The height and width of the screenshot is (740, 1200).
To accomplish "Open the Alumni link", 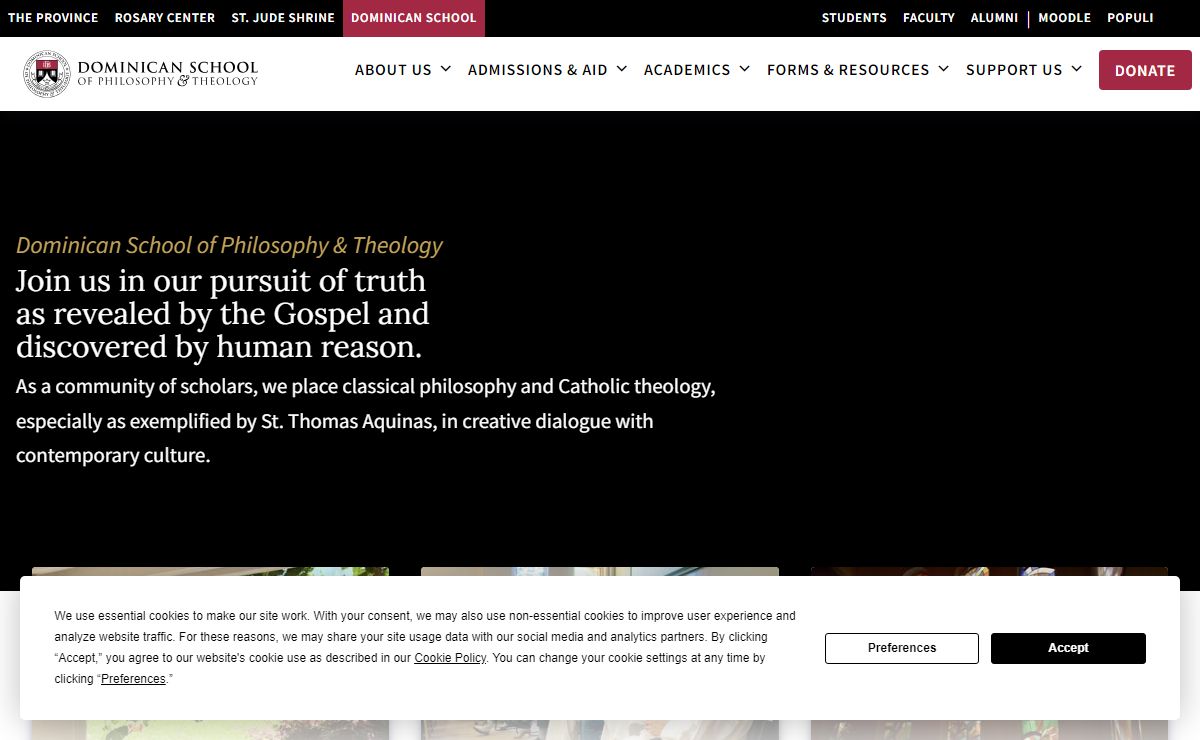I will (x=994, y=18).
